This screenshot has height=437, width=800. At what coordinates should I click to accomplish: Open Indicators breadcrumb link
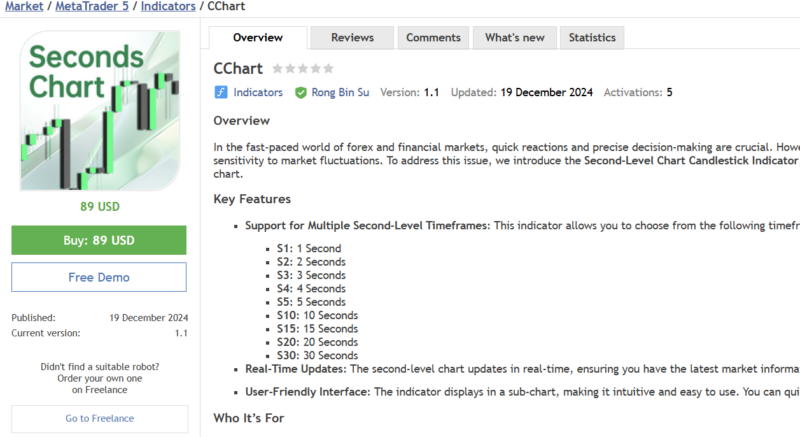pyautogui.click(x=167, y=8)
